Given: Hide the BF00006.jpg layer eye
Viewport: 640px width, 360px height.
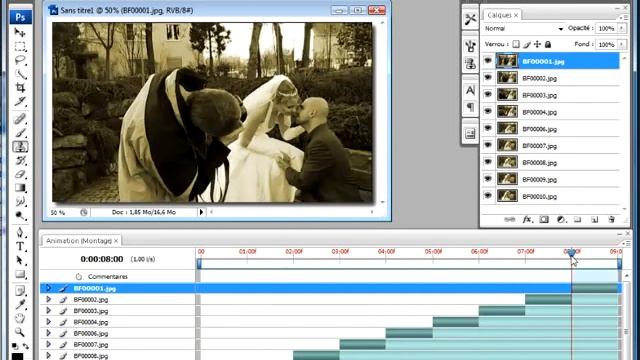Looking at the screenshot, I should pyautogui.click(x=488, y=128).
